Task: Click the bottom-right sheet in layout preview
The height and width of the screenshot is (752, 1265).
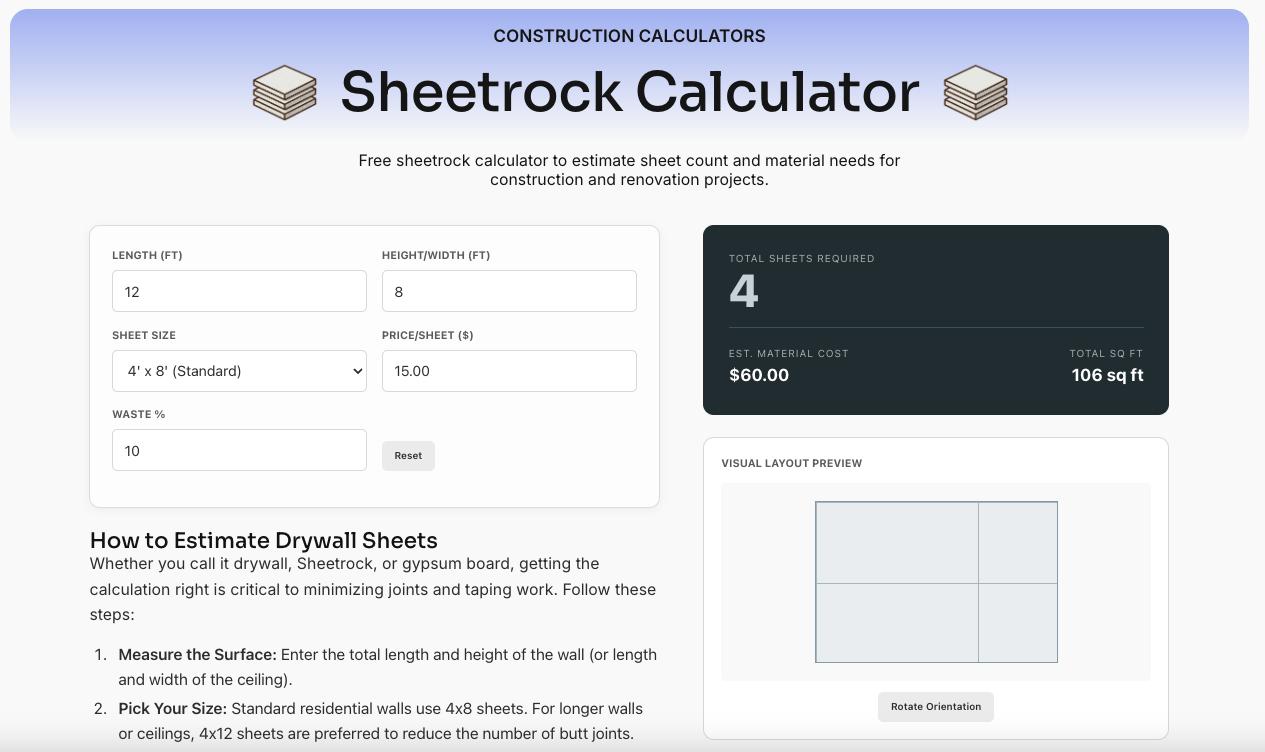Action: tap(1018, 623)
